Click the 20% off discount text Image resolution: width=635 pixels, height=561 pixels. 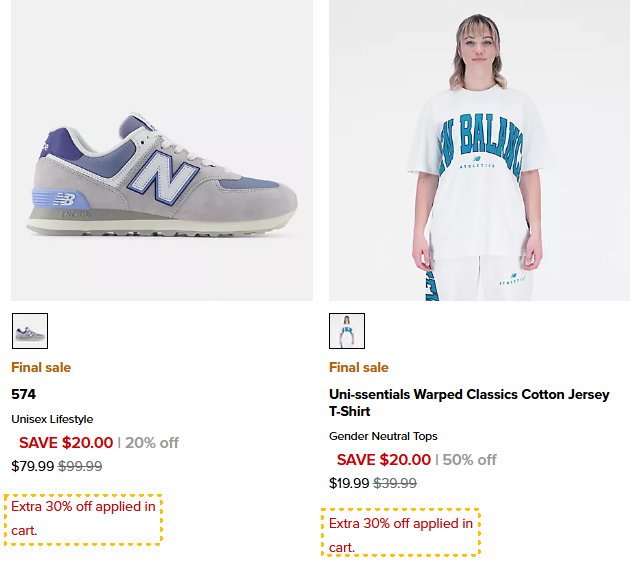point(152,443)
